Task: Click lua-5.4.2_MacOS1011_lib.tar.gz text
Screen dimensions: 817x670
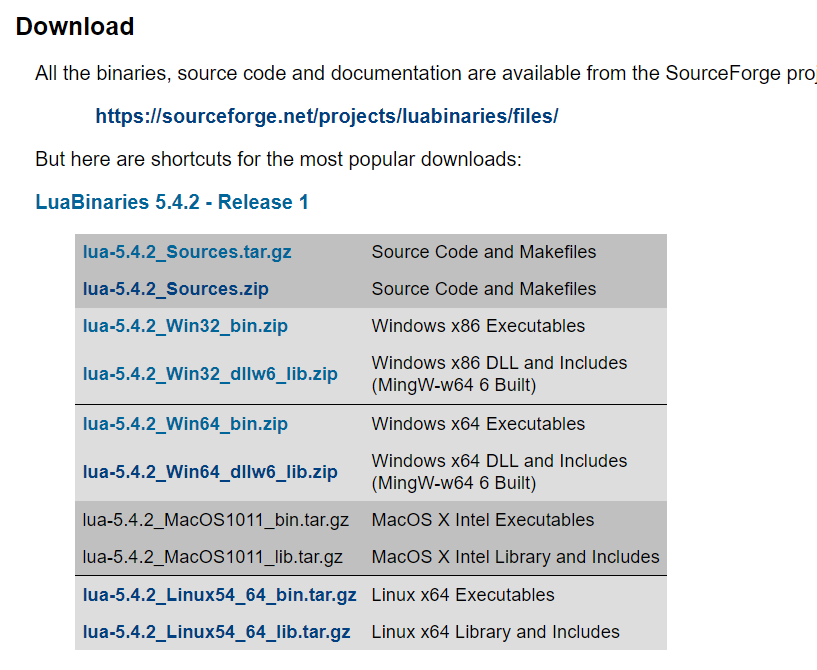Action: pyautogui.click(x=213, y=557)
